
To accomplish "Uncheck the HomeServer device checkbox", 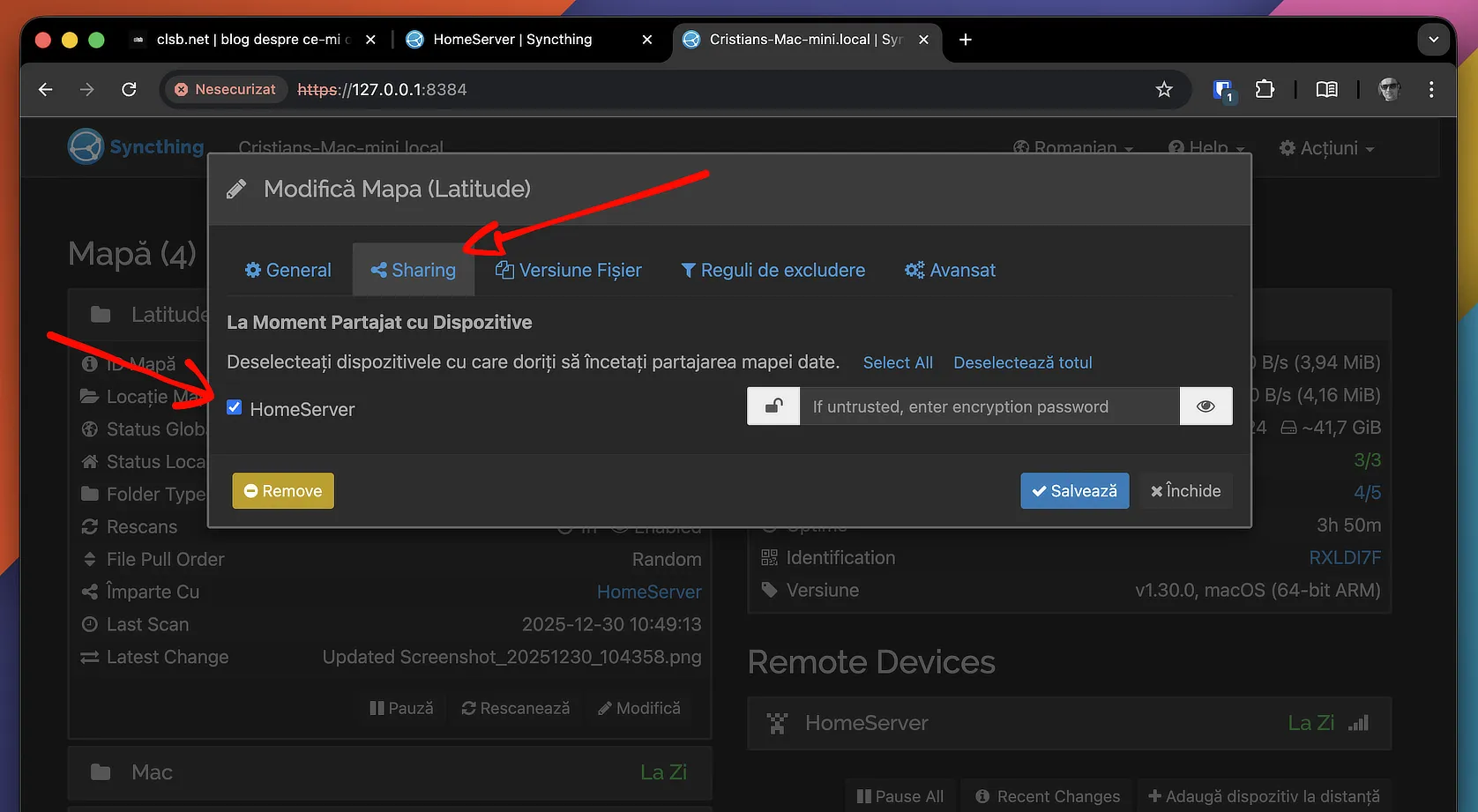I will tap(235, 407).
